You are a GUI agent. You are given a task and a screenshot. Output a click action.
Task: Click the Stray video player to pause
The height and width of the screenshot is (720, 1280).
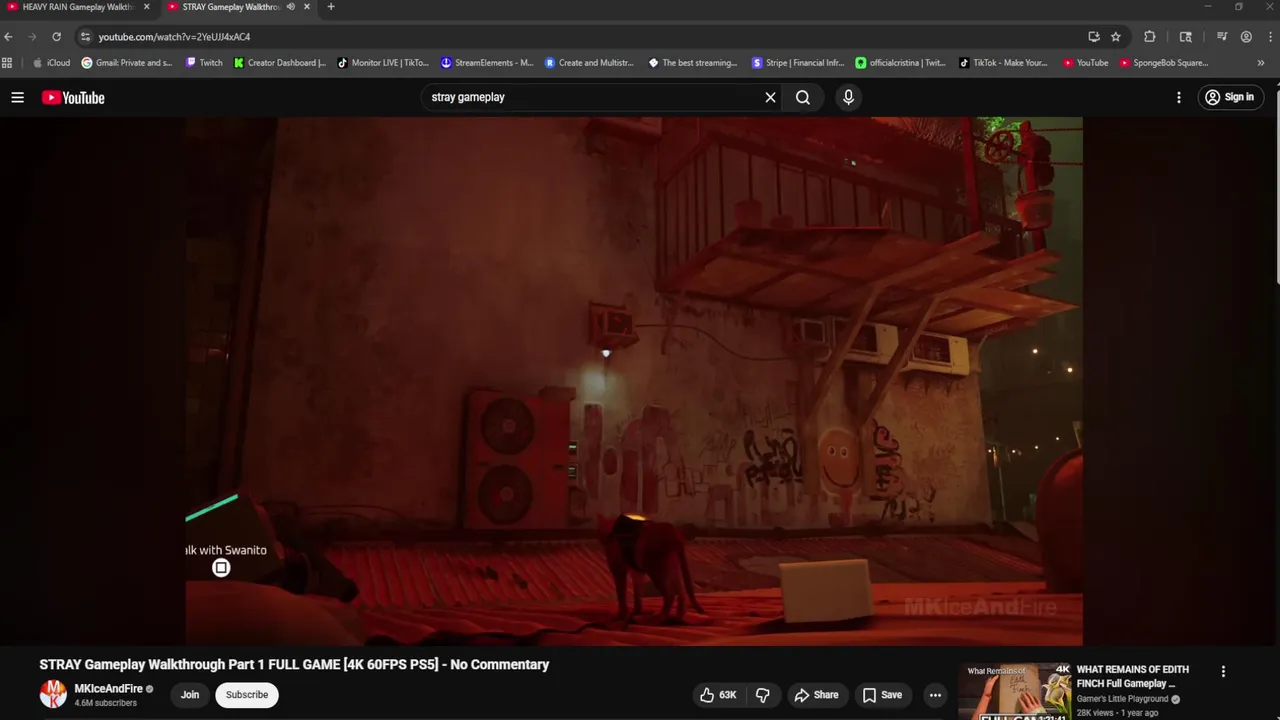pos(633,381)
